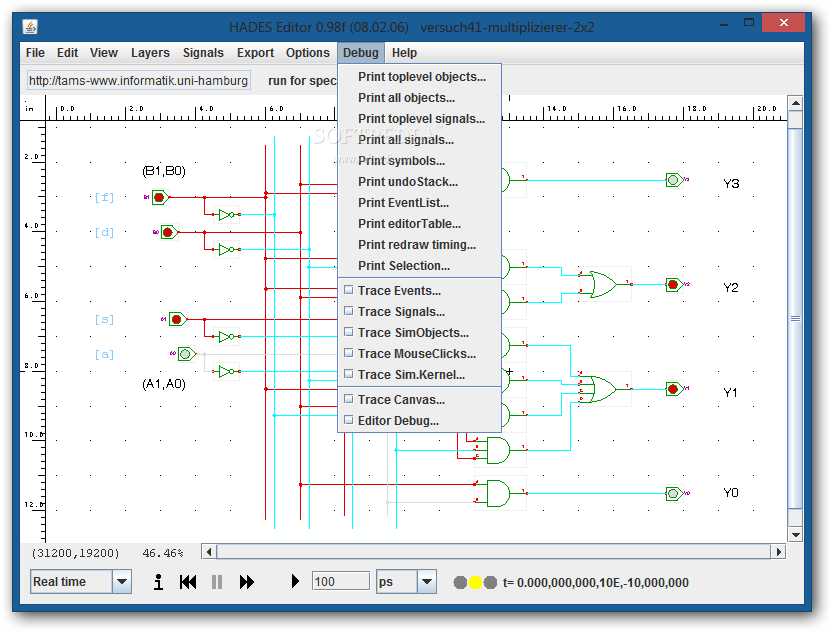Choose Print all signals
The height and width of the screenshot is (632, 832).
click(x=420, y=140)
